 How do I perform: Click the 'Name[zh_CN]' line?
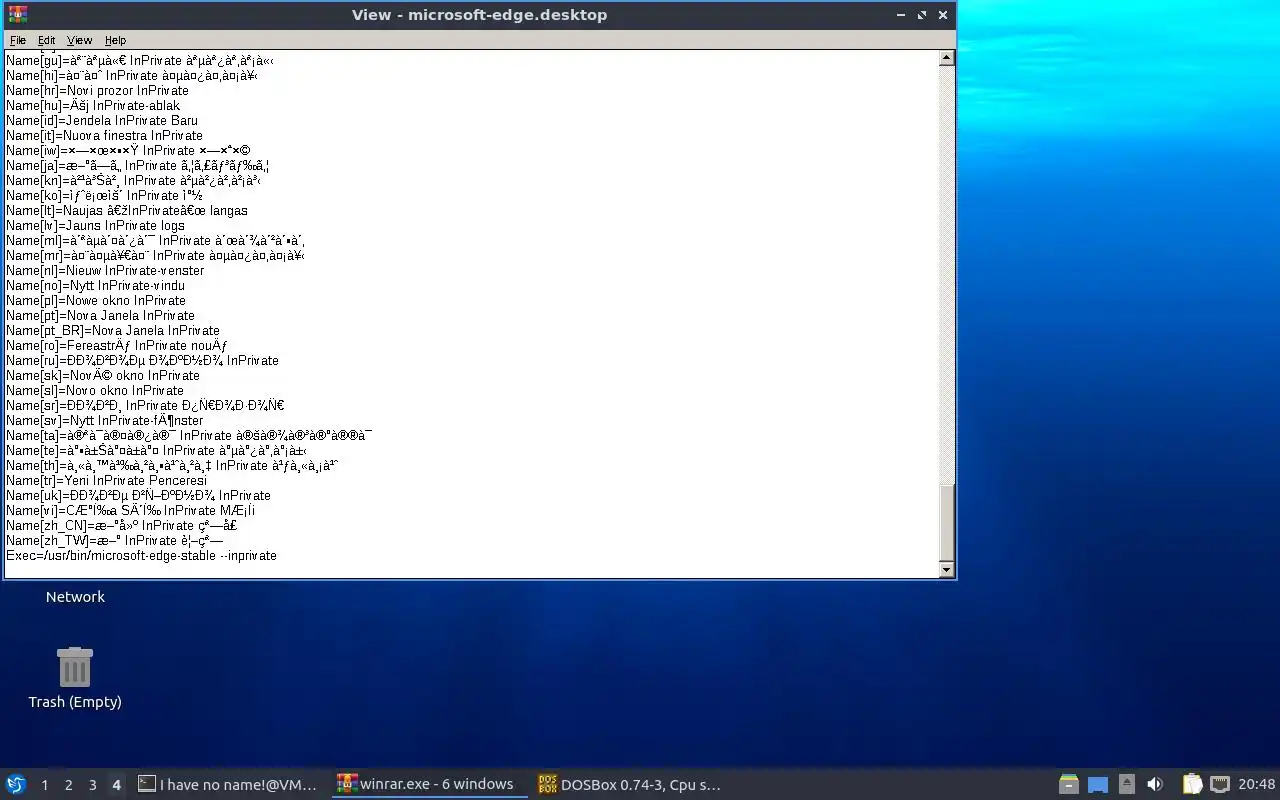pyautogui.click(x=121, y=526)
